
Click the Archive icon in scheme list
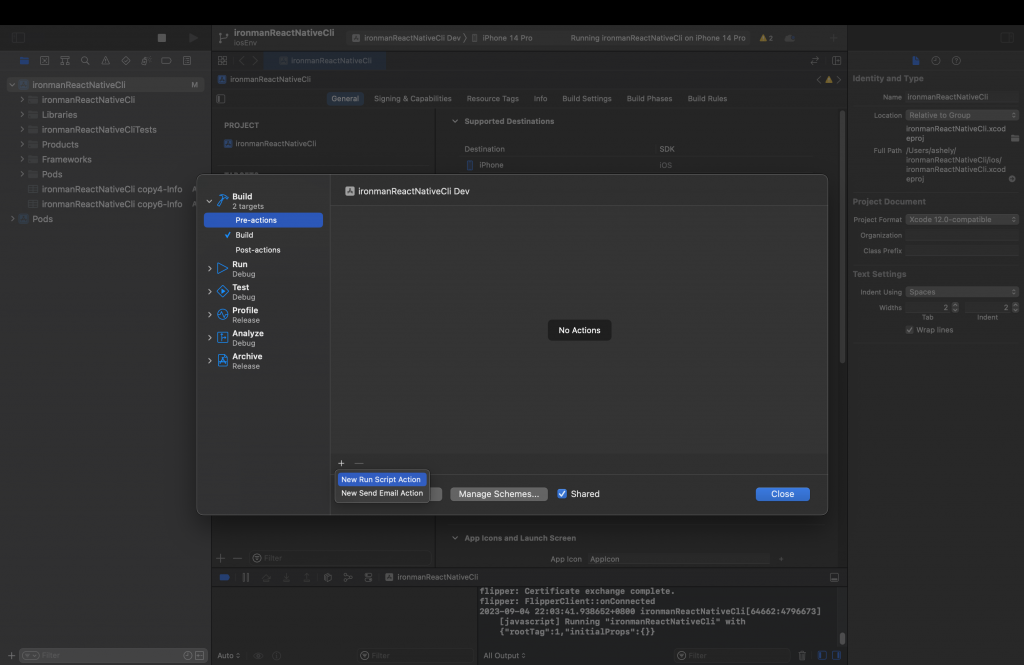[223, 361]
